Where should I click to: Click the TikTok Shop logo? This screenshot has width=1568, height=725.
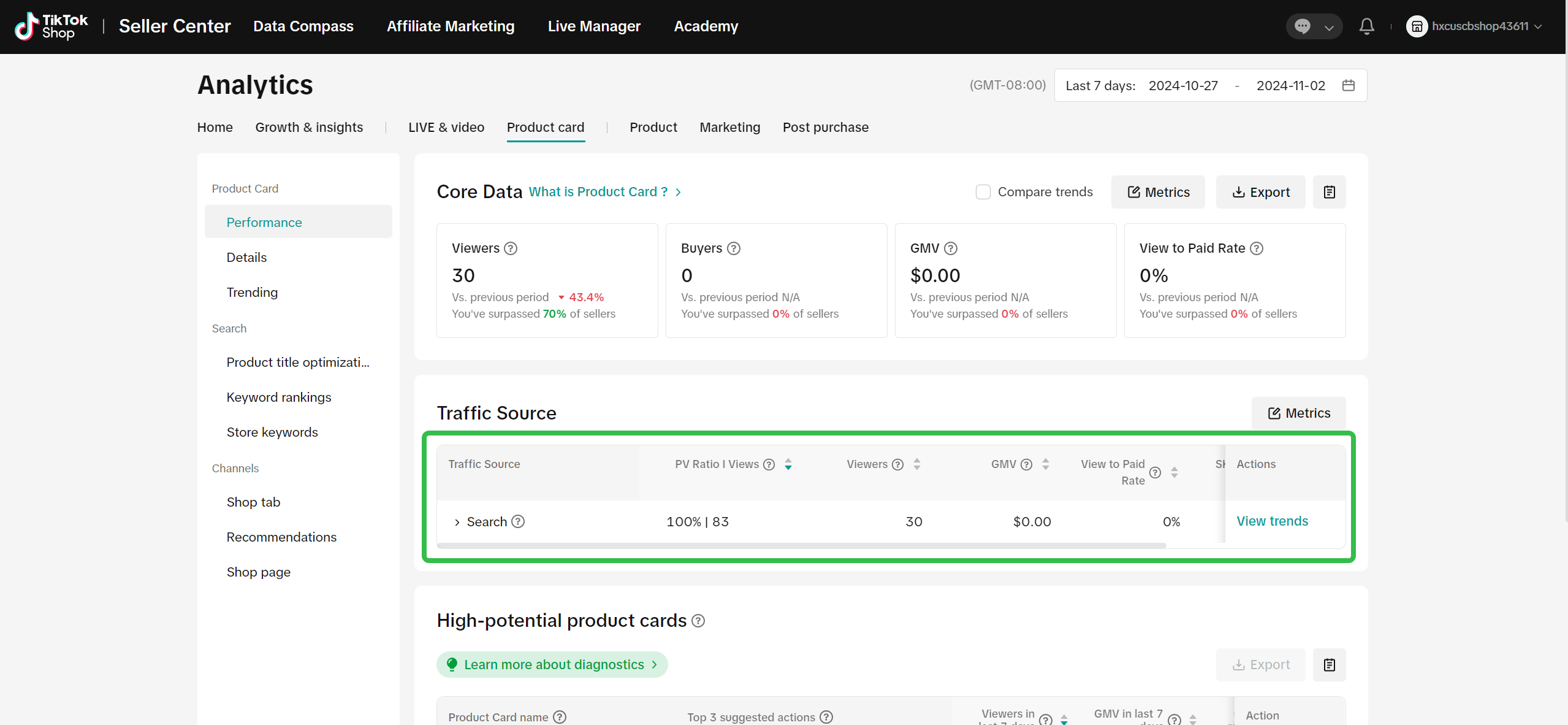click(x=51, y=26)
